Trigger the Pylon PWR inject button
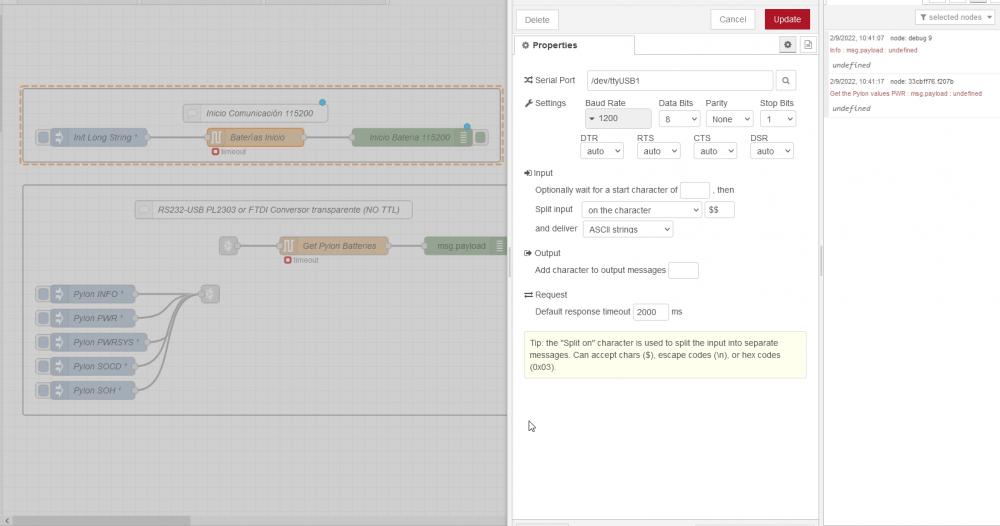This screenshot has height=526, width=1000. 43,318
